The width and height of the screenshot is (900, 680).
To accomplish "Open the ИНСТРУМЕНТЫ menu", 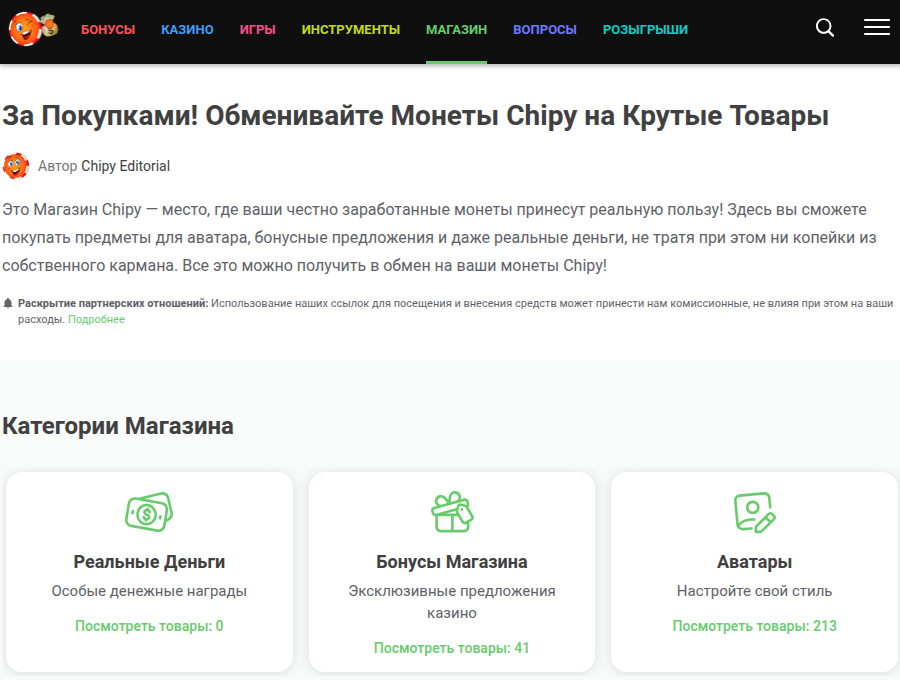I will (x=351, y=30).
